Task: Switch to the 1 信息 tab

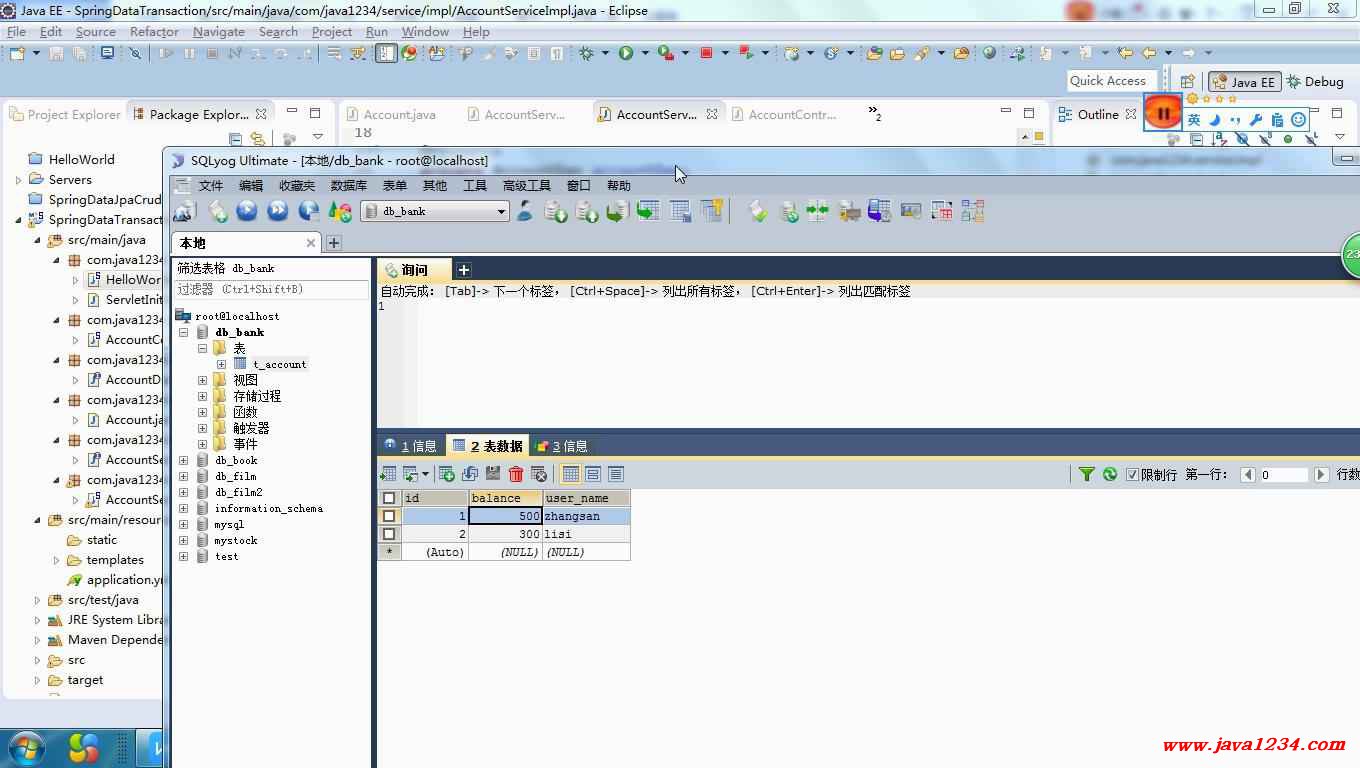Action: pyautogui.click(x=410, y=446)
